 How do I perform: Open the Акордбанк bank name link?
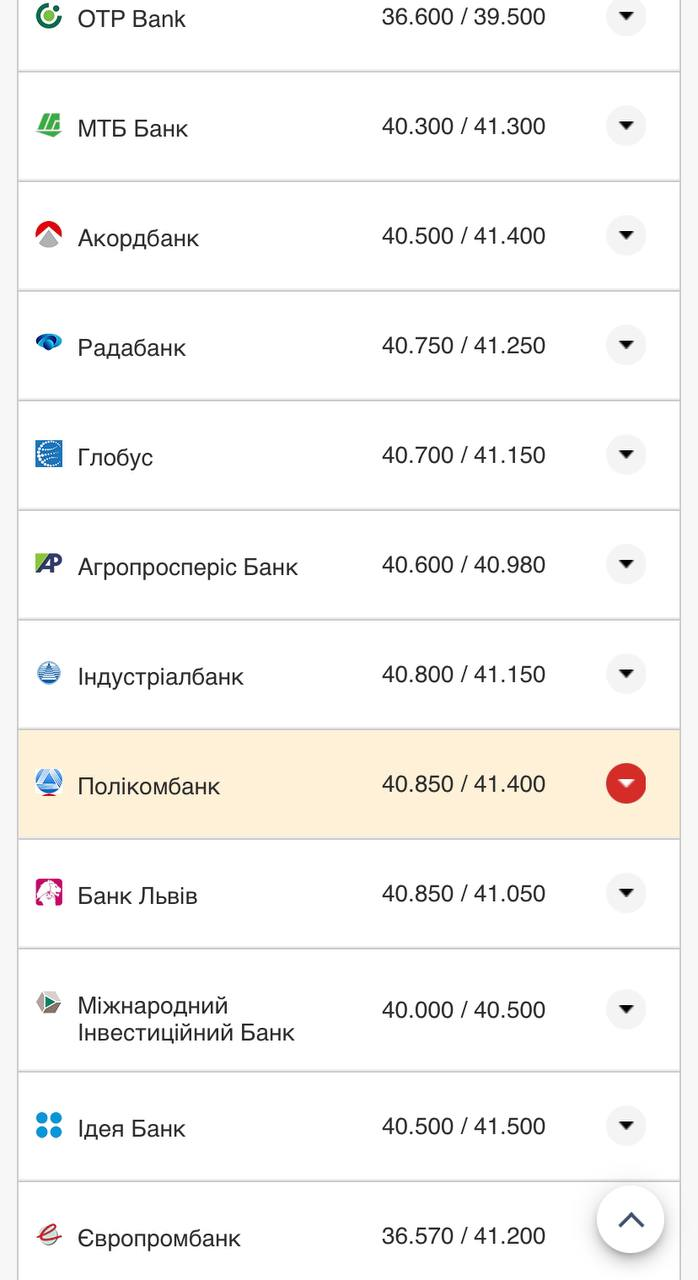point(138,238)
